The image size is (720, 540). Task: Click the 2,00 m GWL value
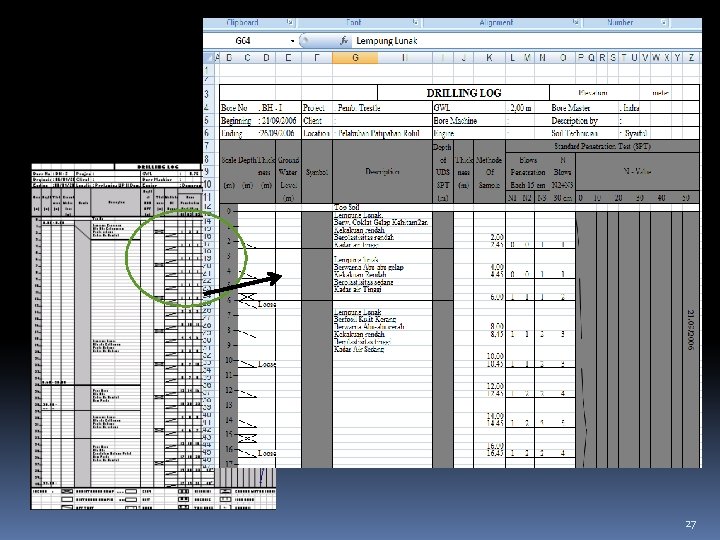click(520, 108)
